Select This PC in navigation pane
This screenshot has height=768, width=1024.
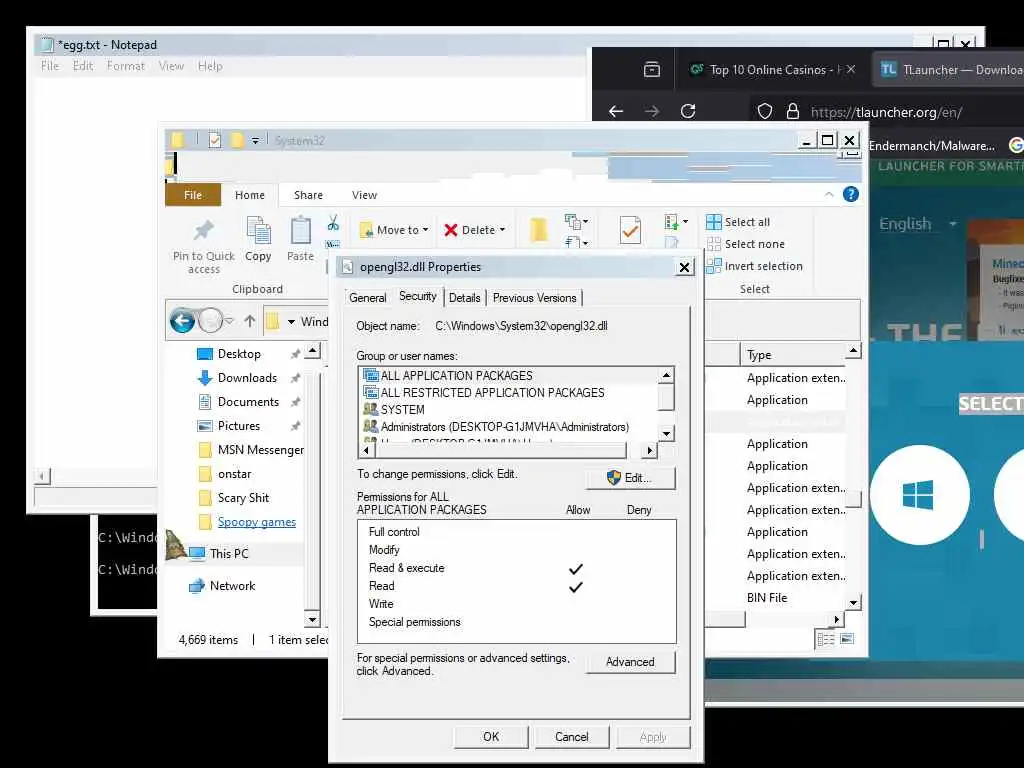[229, 554]
